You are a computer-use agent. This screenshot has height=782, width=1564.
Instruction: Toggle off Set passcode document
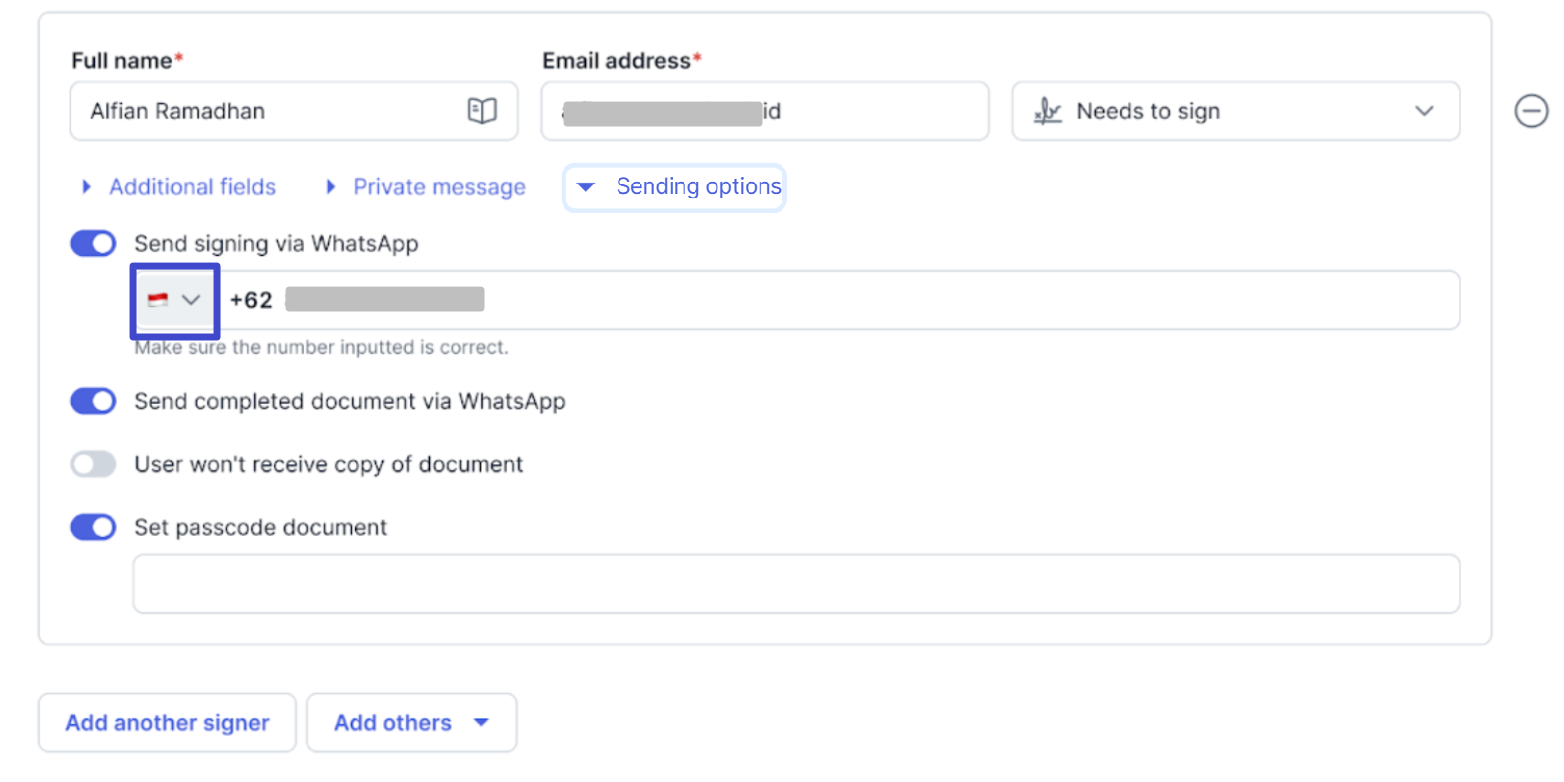[93, 527]
